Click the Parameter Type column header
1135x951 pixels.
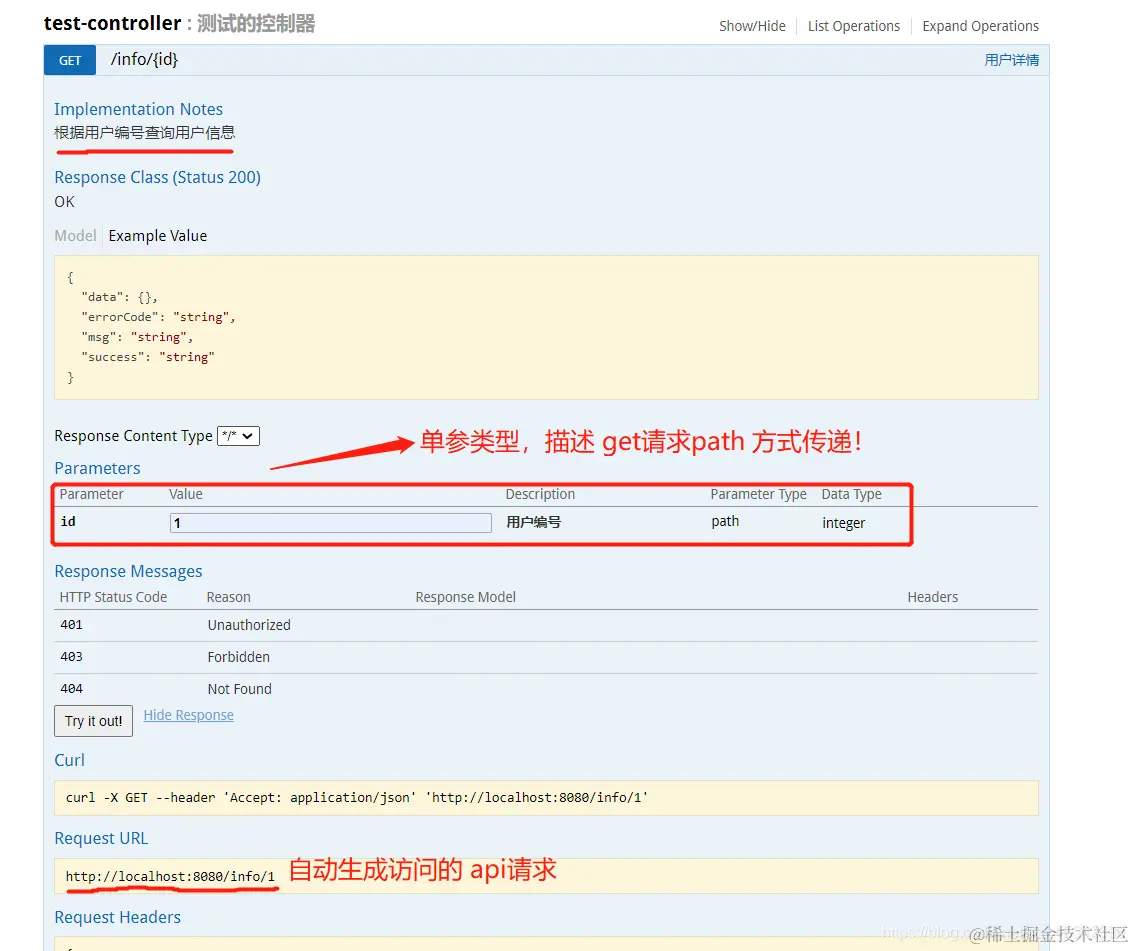pos(758,494)
